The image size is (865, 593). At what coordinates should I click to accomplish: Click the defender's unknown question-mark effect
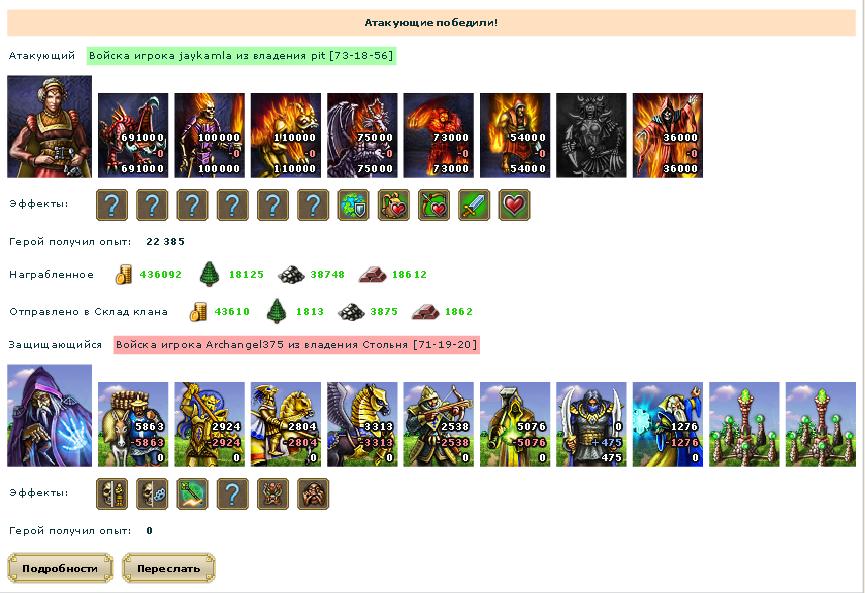(233, 494)
